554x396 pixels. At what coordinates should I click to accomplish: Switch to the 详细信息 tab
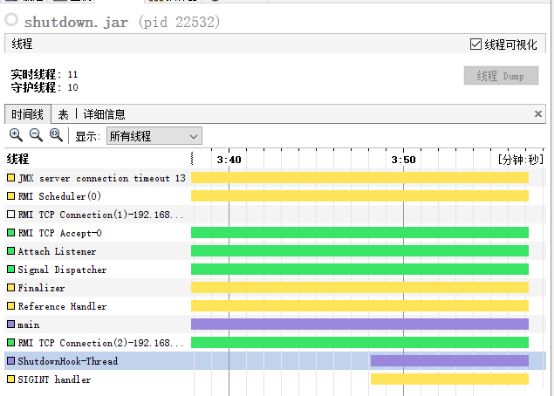(104, 114)
